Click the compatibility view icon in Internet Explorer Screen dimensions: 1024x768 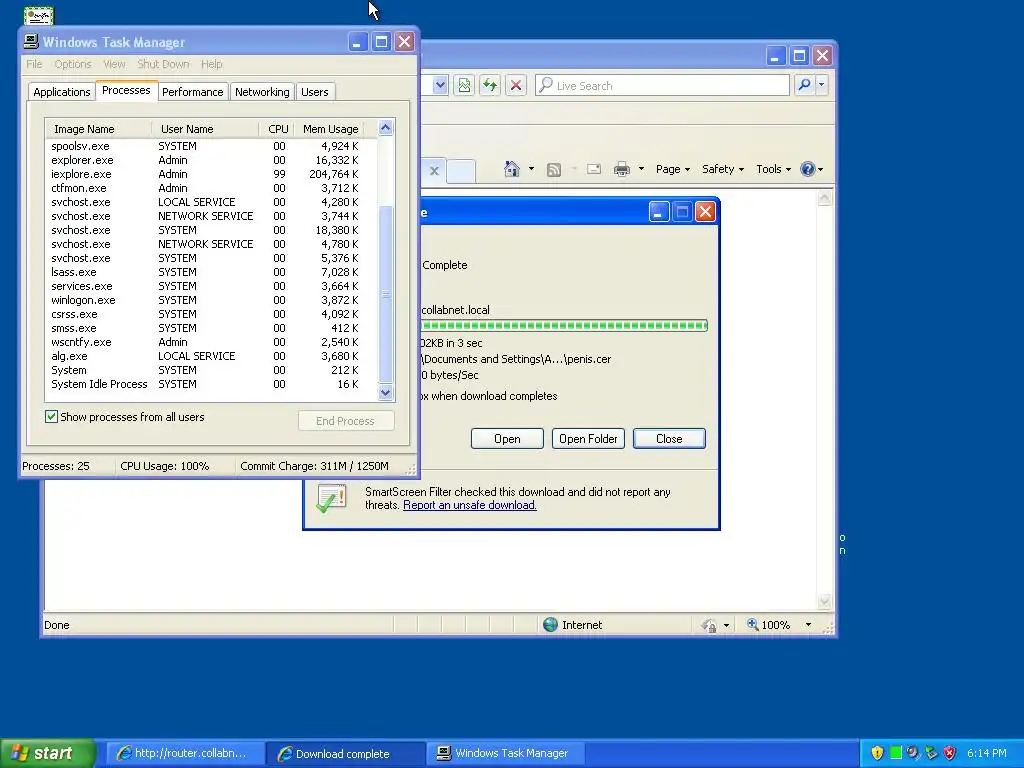[464, 85]
